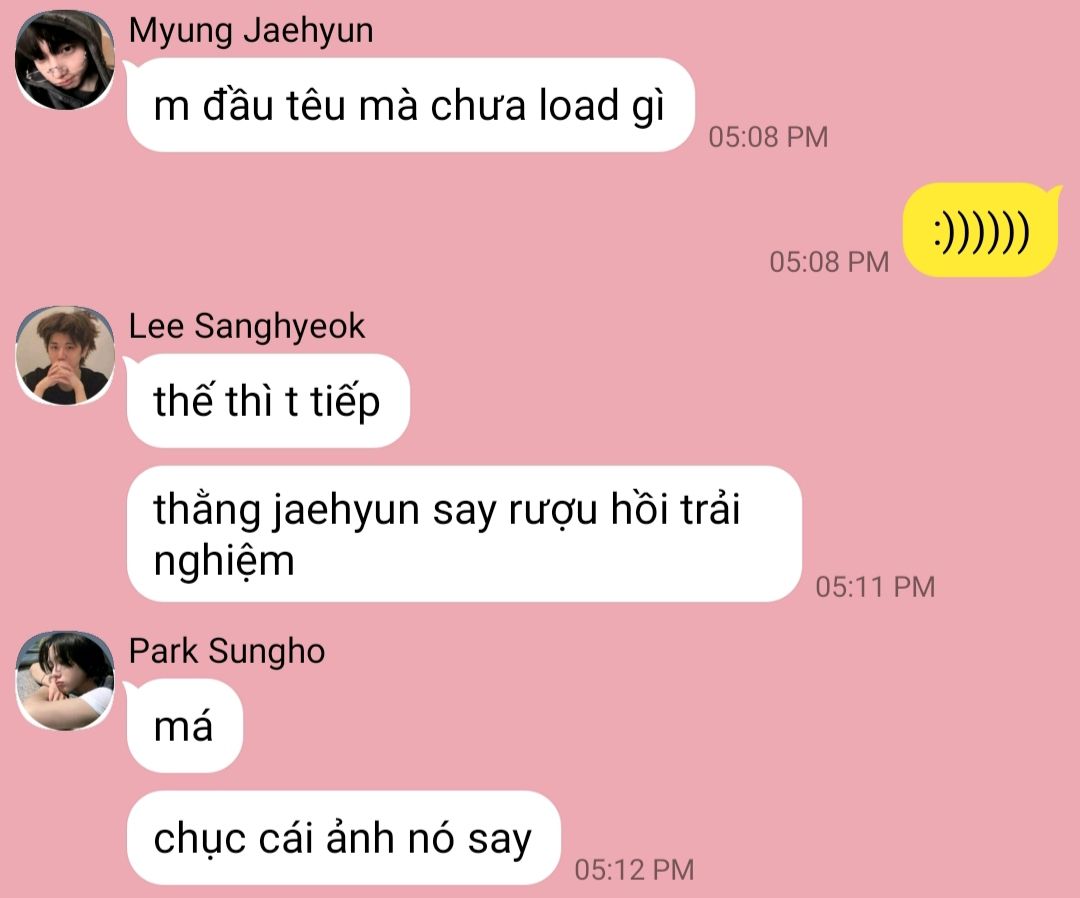1080x898 pixels.
Task: Open Park Sungho's profile picture
Action: click(x=65, y=681)
